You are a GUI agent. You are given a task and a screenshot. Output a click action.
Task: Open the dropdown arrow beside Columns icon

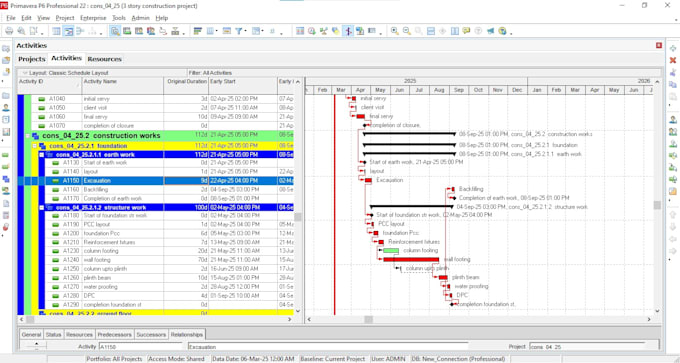tap(217, 31)
